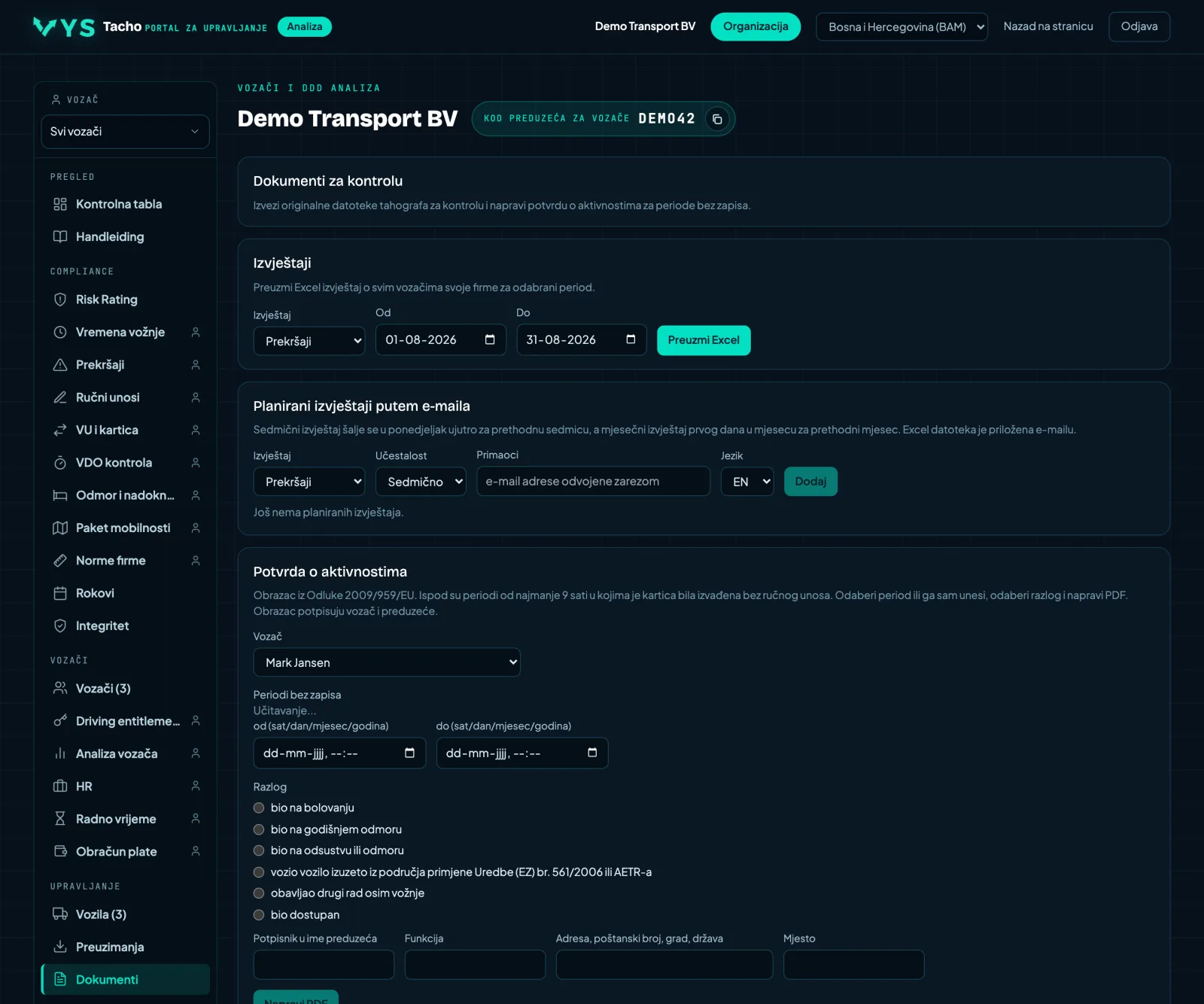
Task: Open Integritet in the sidebar
Action: coord(125,625)
